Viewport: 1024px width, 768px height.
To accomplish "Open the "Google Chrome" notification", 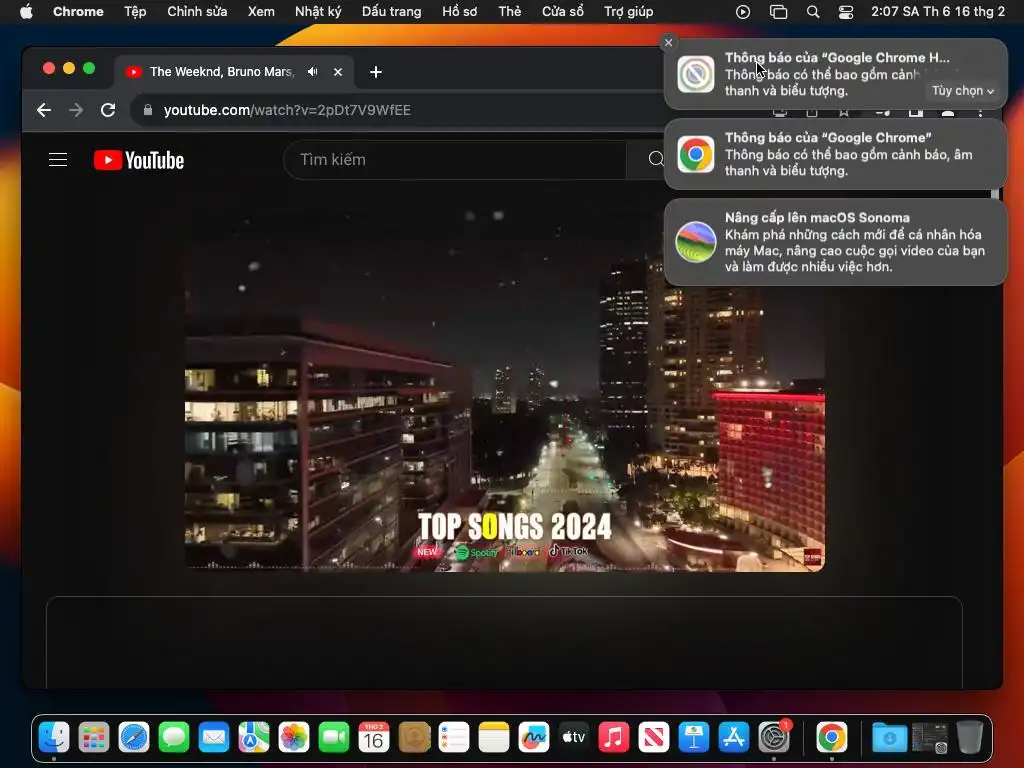I will coord(835,154).
